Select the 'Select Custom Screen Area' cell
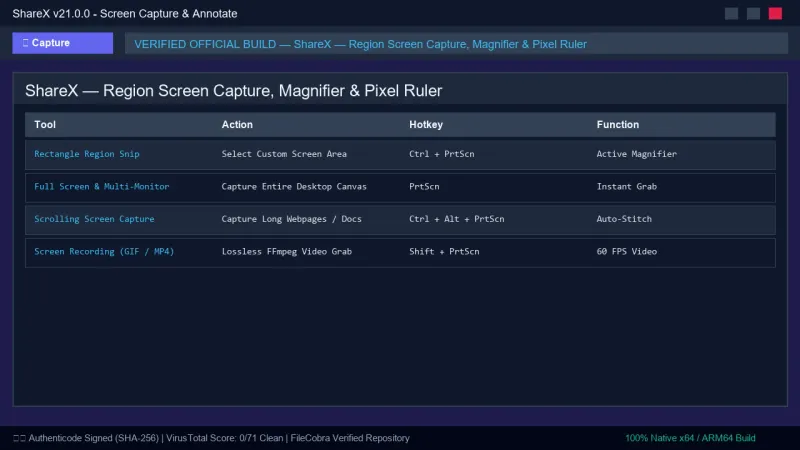The width and height of the screenshot is (800, 450). pyautogui.click(x=284, y=154)
